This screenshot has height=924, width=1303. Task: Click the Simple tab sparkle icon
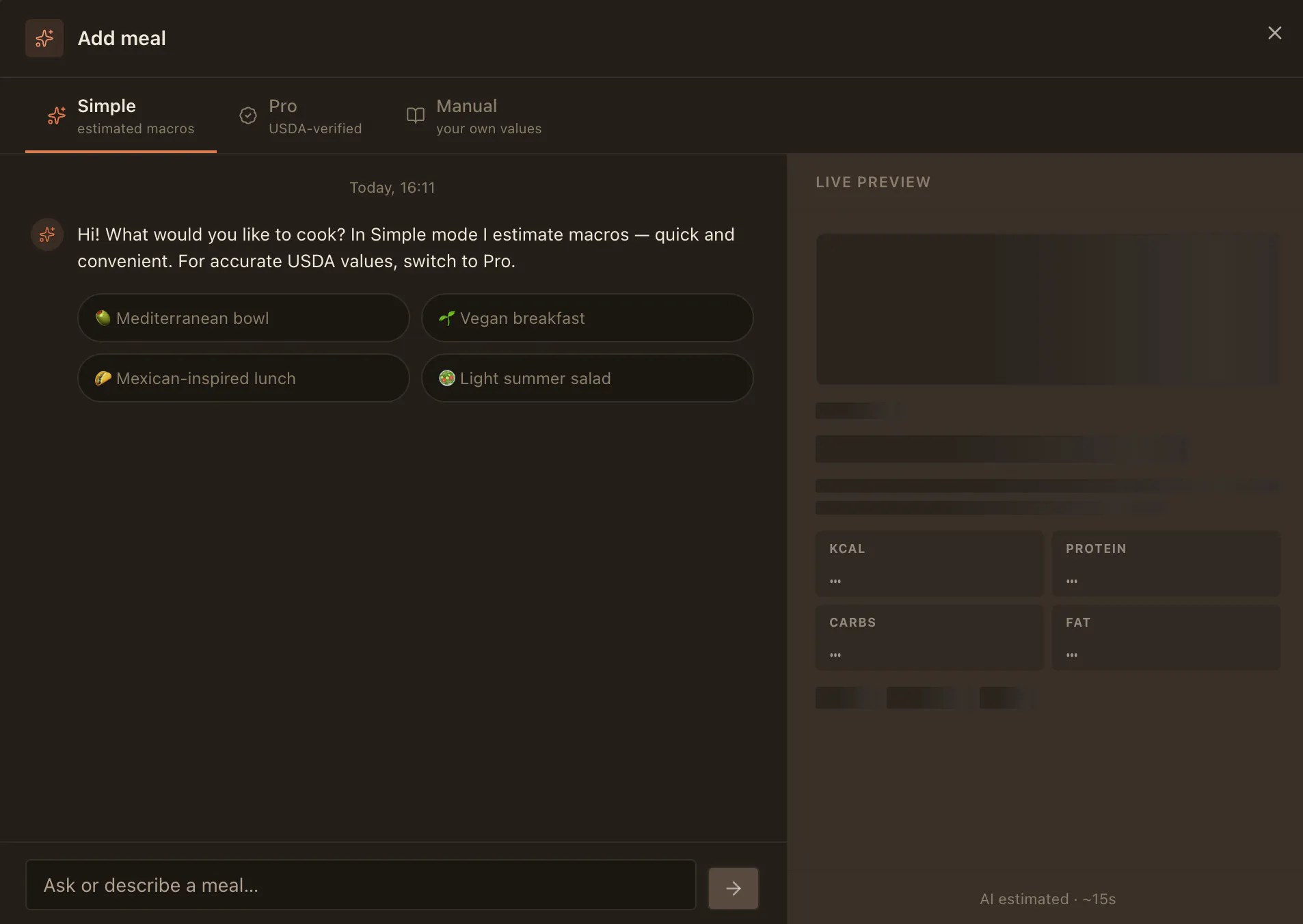click(x=57, y=116)
